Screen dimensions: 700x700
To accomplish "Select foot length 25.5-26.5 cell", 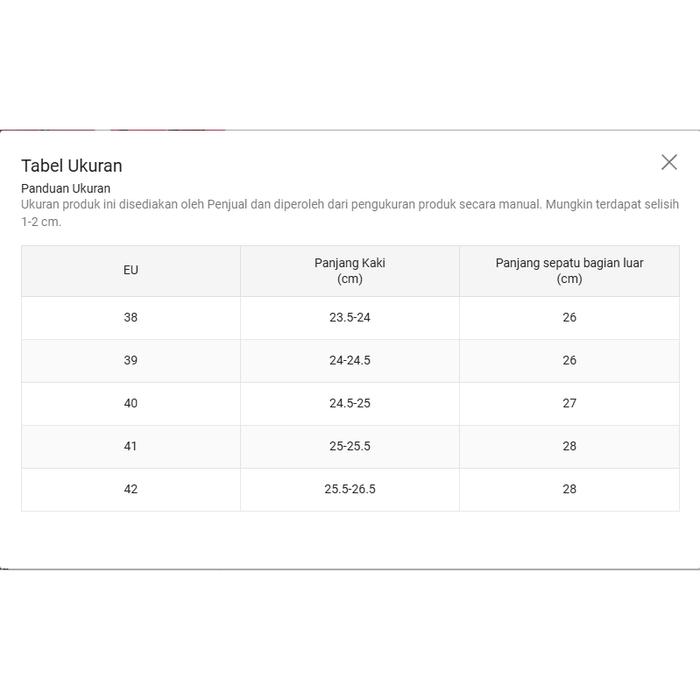I will coord(350,489).
